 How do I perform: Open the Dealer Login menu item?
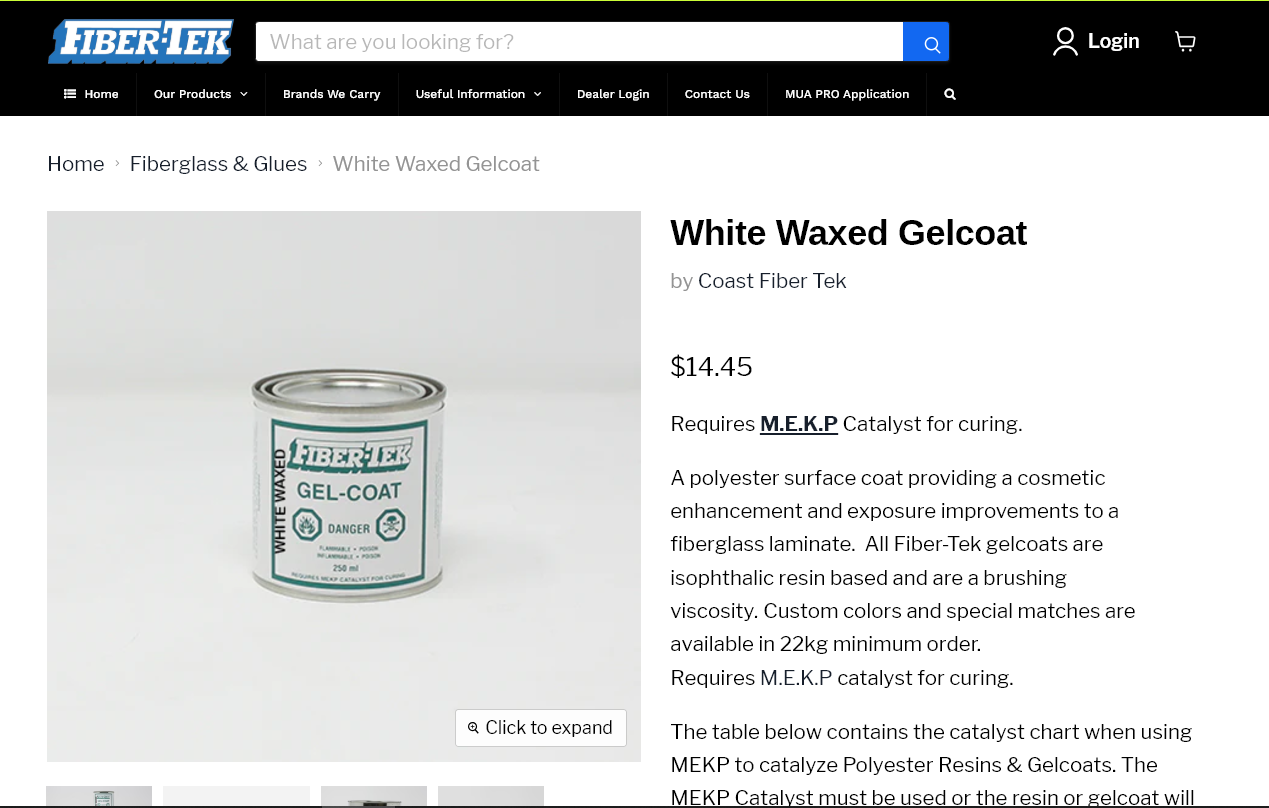point(613,94)
